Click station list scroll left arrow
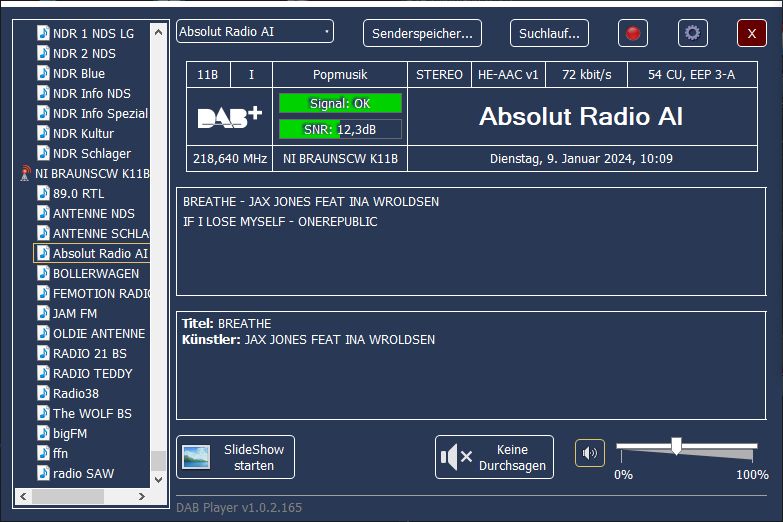The width and height of the screenshot is (783, 522). click(23, 497)
